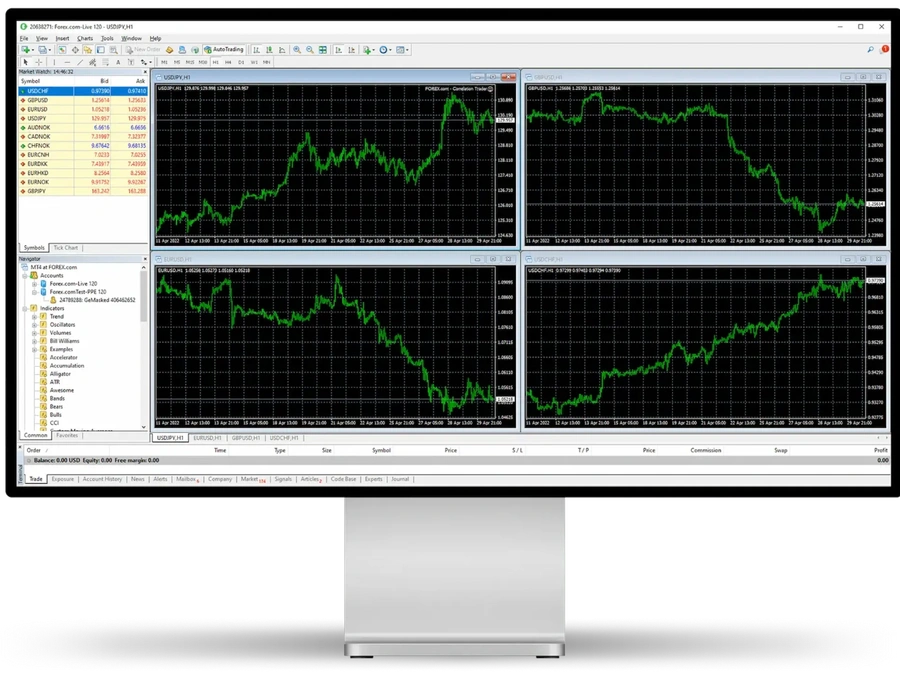Viewport: 900px width, 673px height.
Task: Open the File menu
Action: point(24,38)
